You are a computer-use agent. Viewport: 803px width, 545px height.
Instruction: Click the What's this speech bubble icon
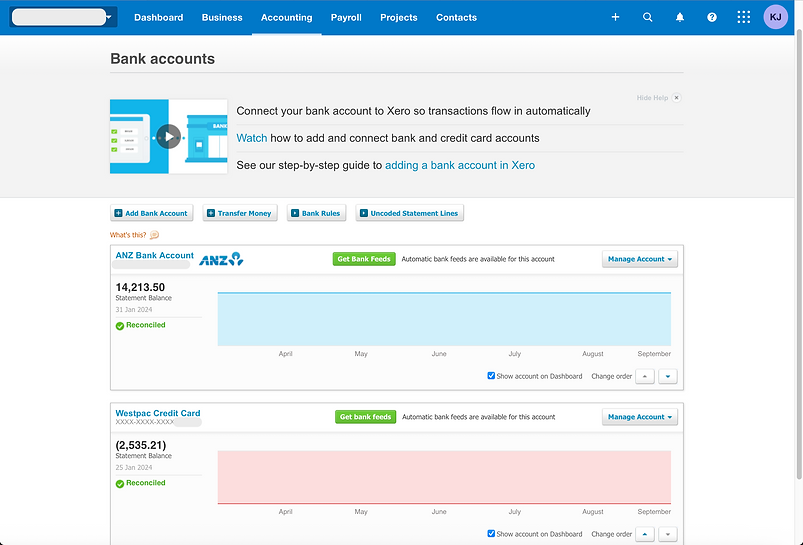154,235
